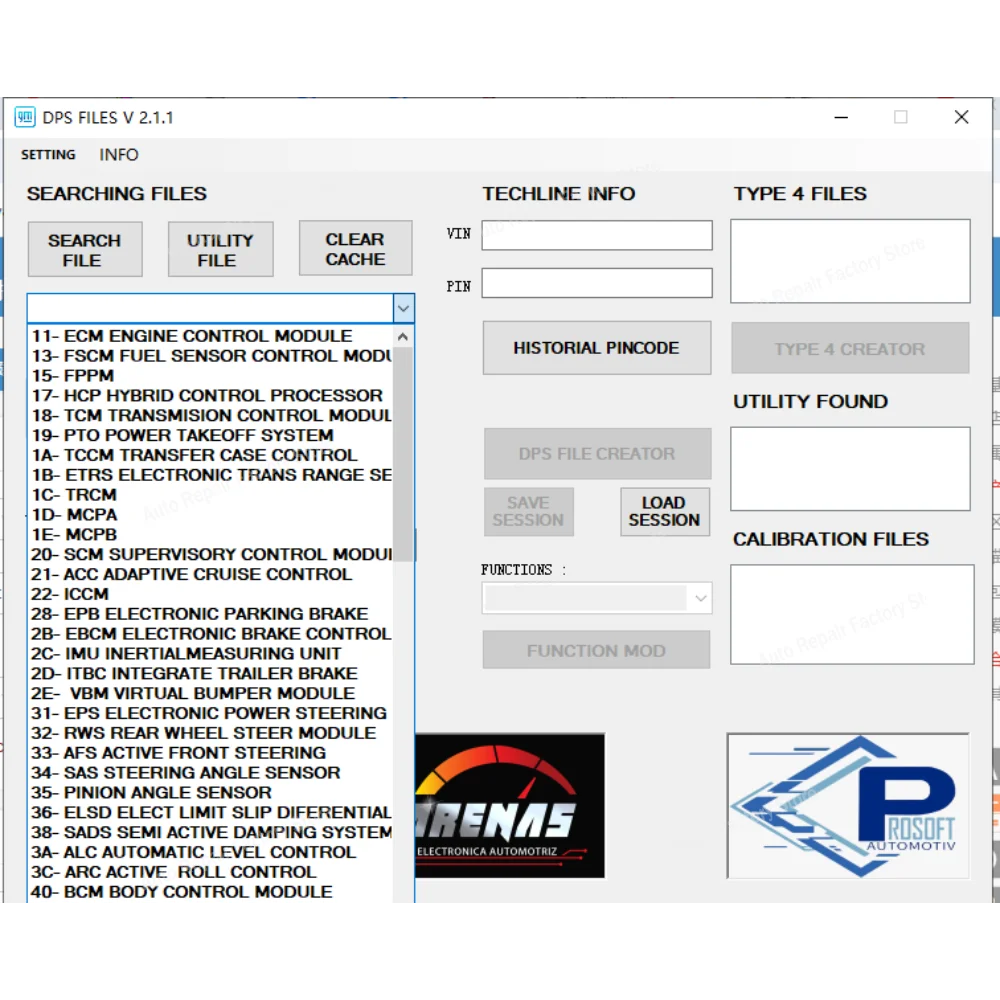
Task: Minimize the DPS FILES window
Action: coord(841,117)
